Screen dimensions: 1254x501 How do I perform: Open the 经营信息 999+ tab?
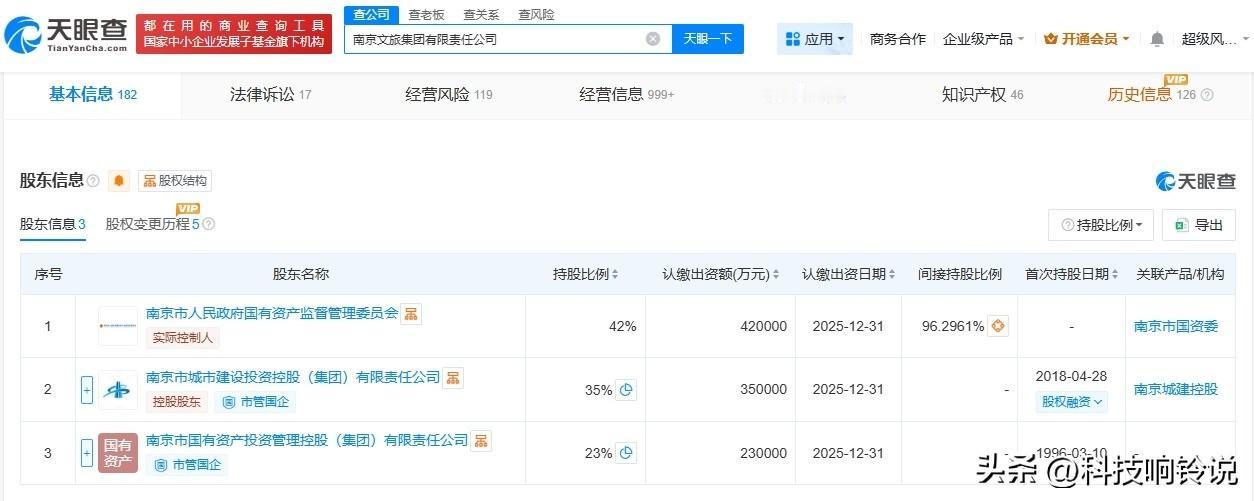(x=627, y=94)
